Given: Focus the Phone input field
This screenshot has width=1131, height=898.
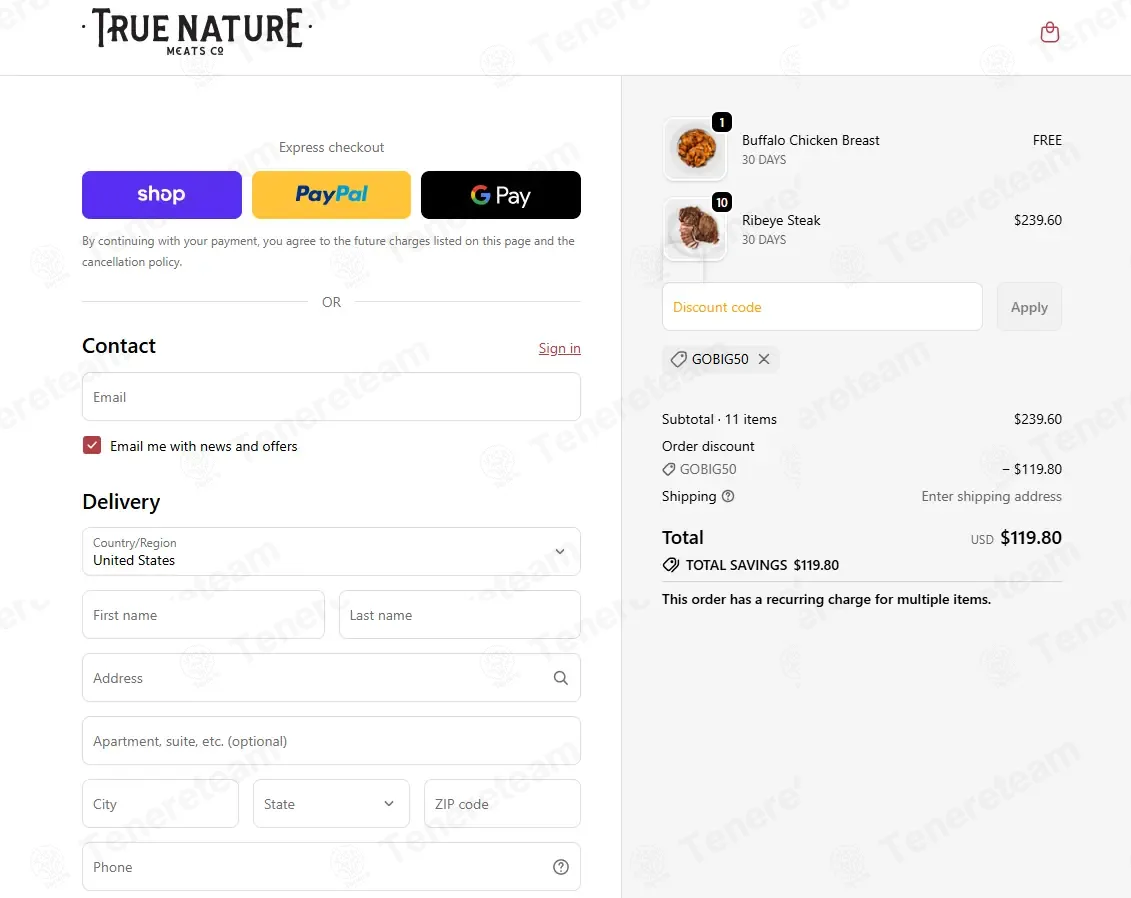Looking at the screenshot, I should coord(331,867).
